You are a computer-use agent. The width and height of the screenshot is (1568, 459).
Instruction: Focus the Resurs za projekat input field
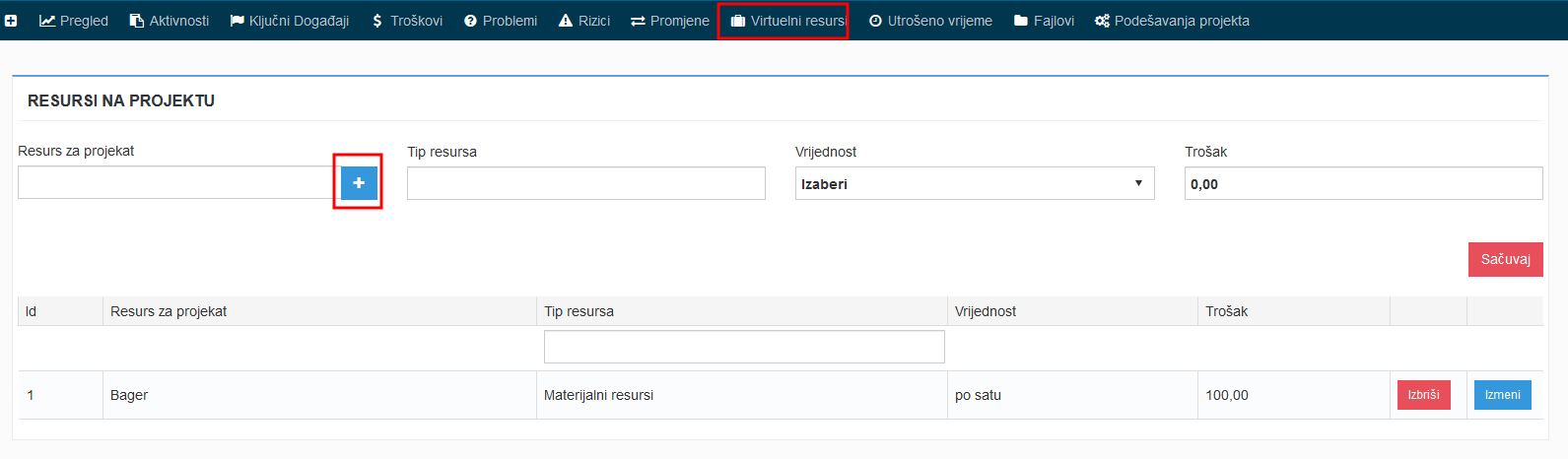tap(179, 182)
